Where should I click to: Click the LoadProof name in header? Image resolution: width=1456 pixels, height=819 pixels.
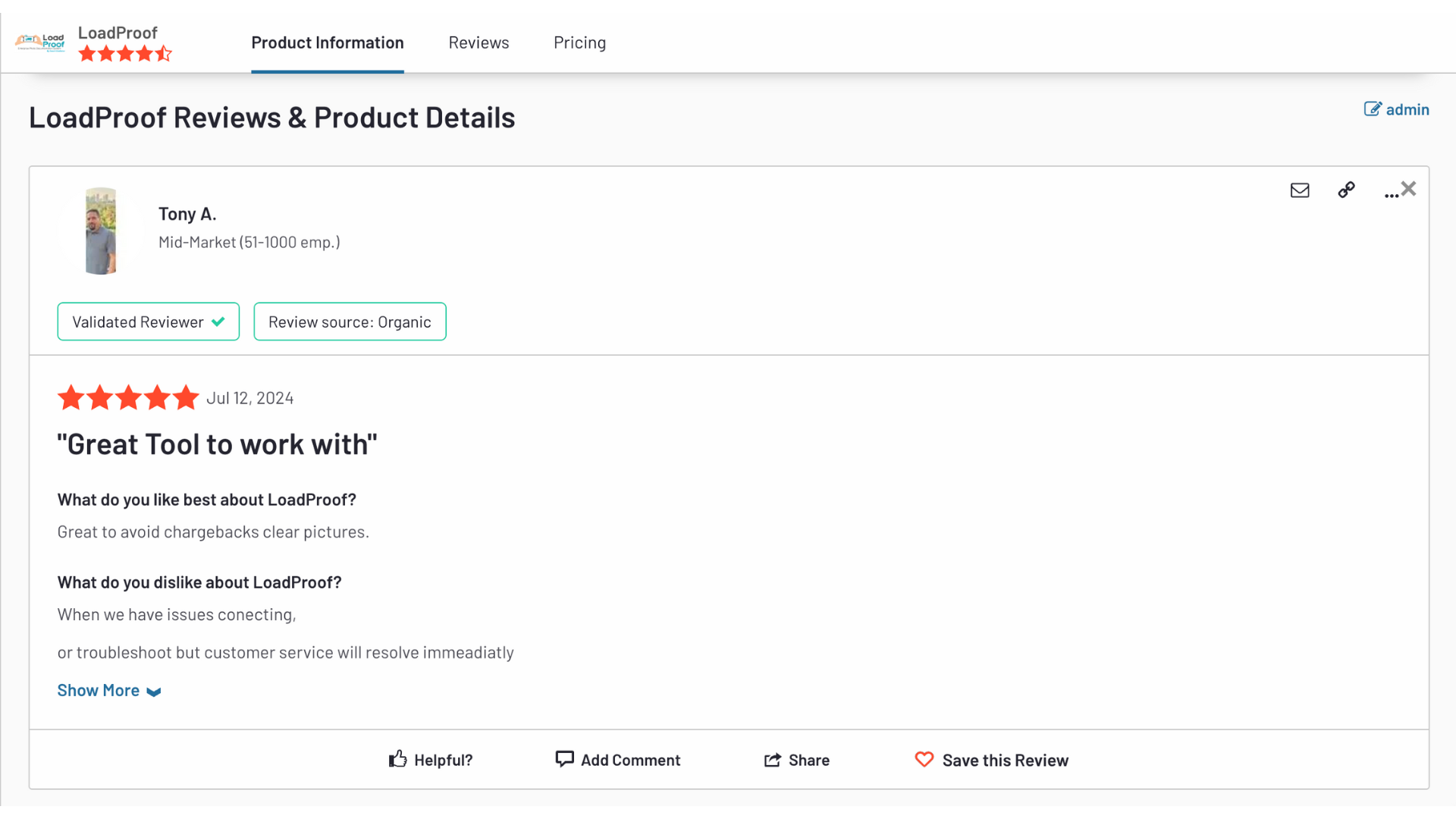coord(118,33)
